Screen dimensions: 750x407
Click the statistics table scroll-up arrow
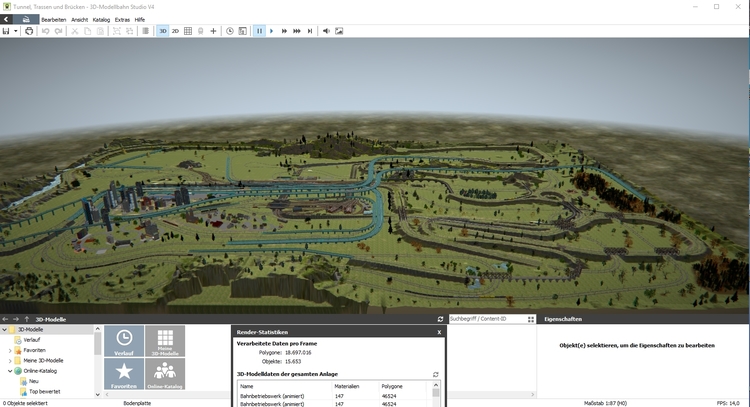(x=436, y=385)
